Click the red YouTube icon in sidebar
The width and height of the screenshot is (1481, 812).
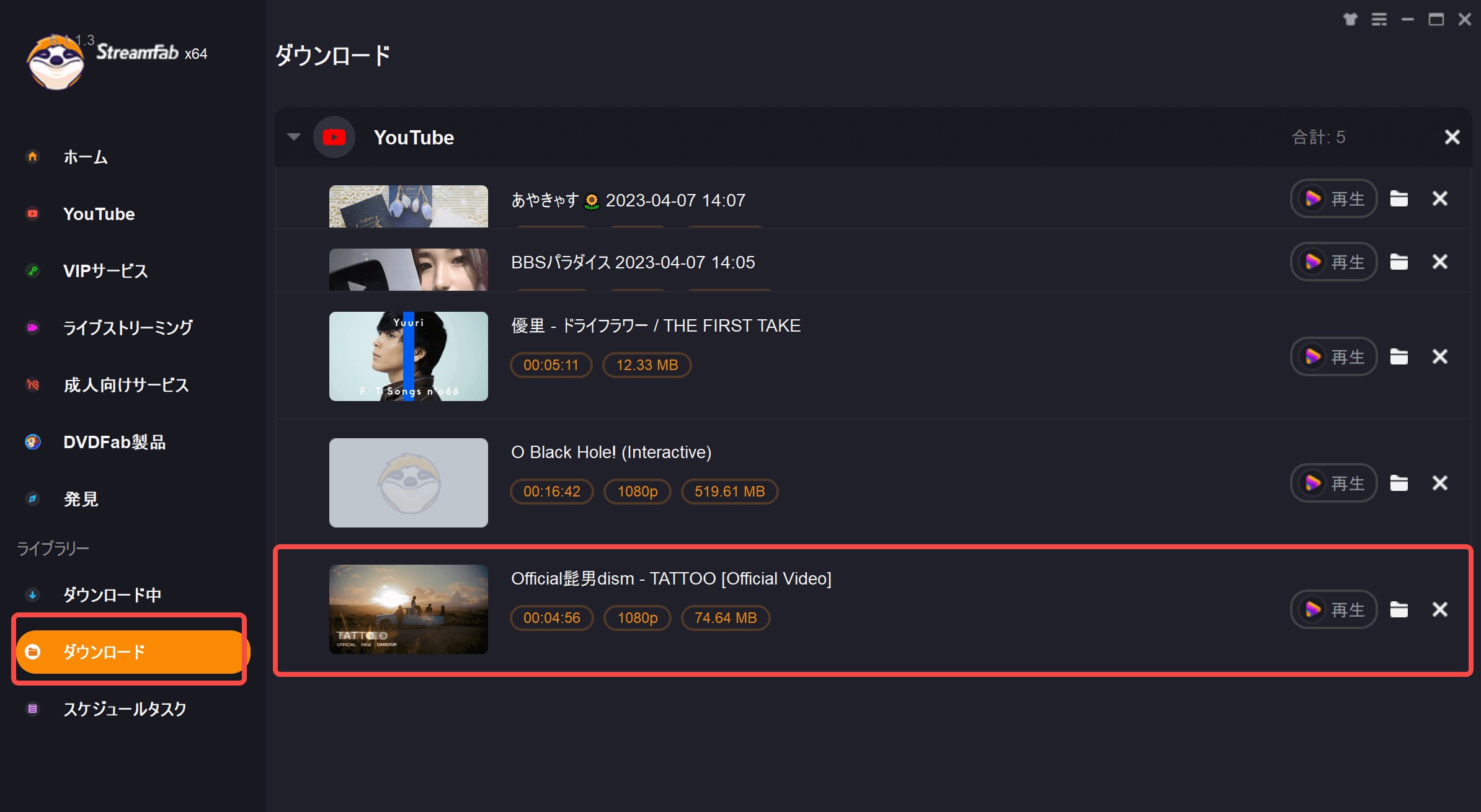pos(33,214)
